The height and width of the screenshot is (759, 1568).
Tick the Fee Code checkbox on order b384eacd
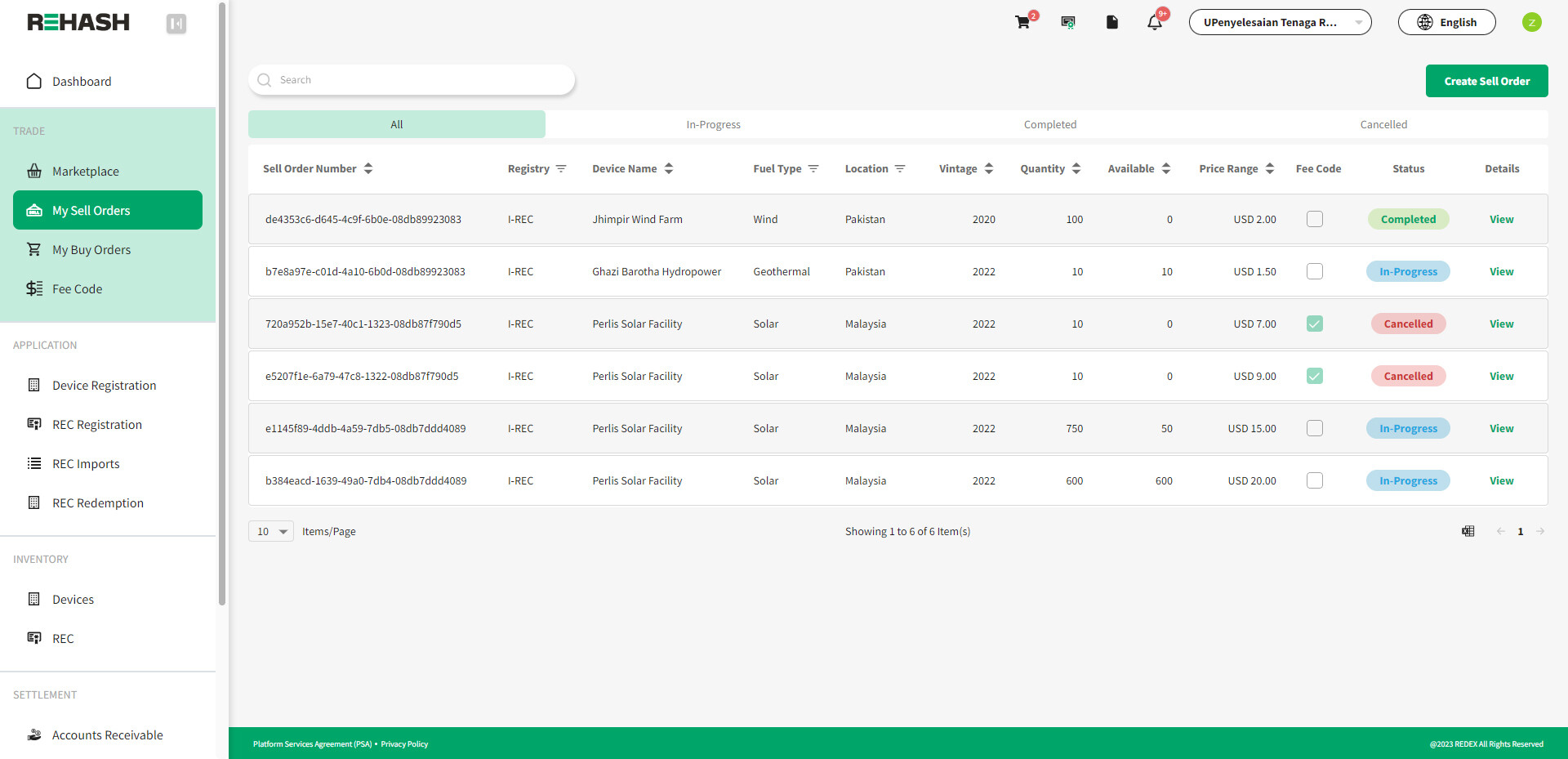1314,480
